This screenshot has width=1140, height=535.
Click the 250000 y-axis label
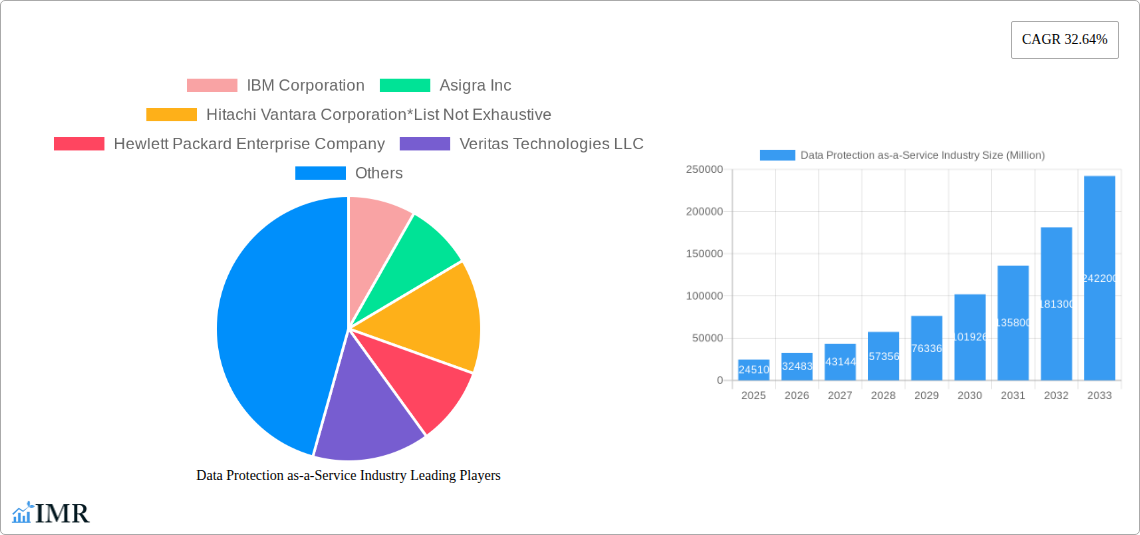pos(705,169)
